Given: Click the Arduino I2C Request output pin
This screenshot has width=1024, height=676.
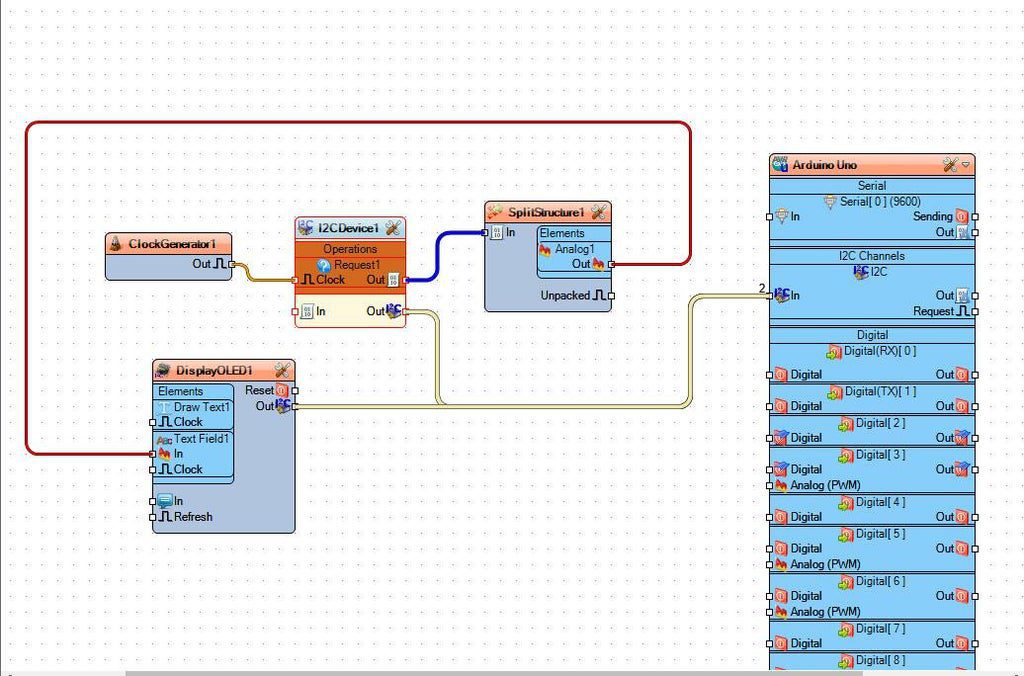Looking at the screenshot, I should (x=975, y=312).
